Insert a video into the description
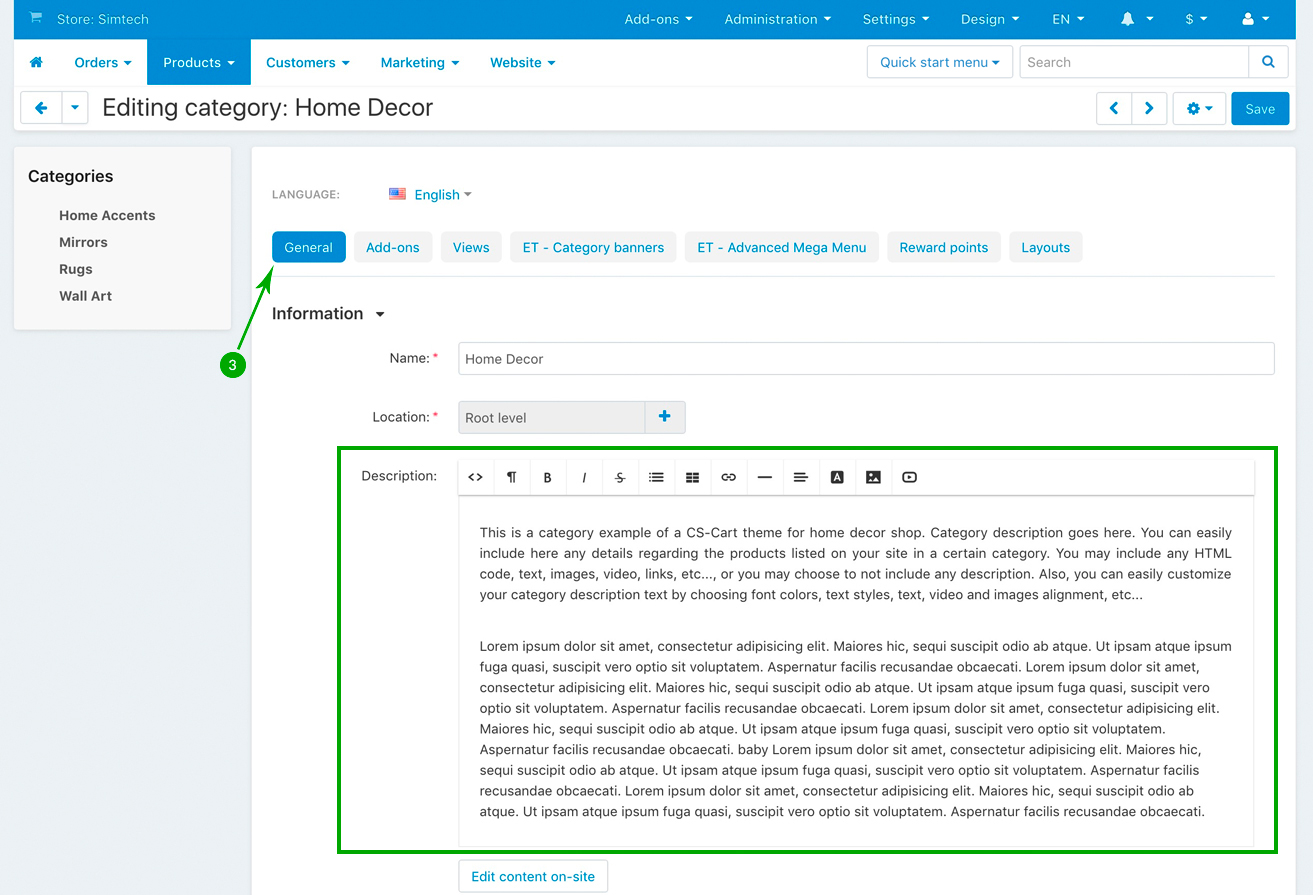The height and width of the screenshot is (895, 1313). (909, 477)
